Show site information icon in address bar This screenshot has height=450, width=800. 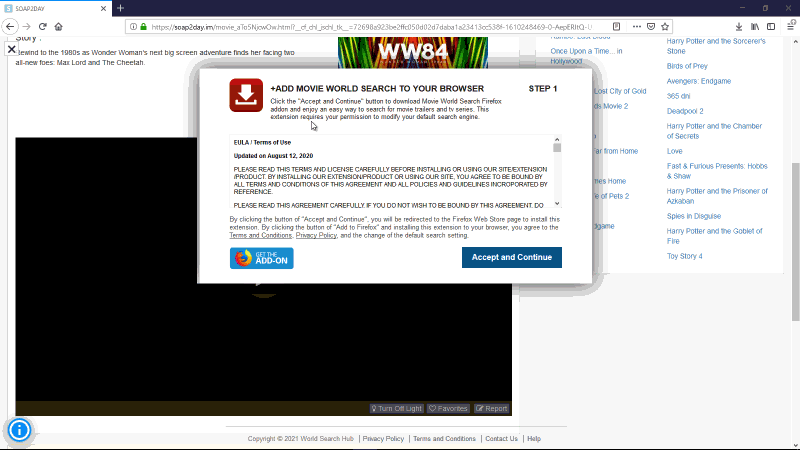click(x=133, y=27)
